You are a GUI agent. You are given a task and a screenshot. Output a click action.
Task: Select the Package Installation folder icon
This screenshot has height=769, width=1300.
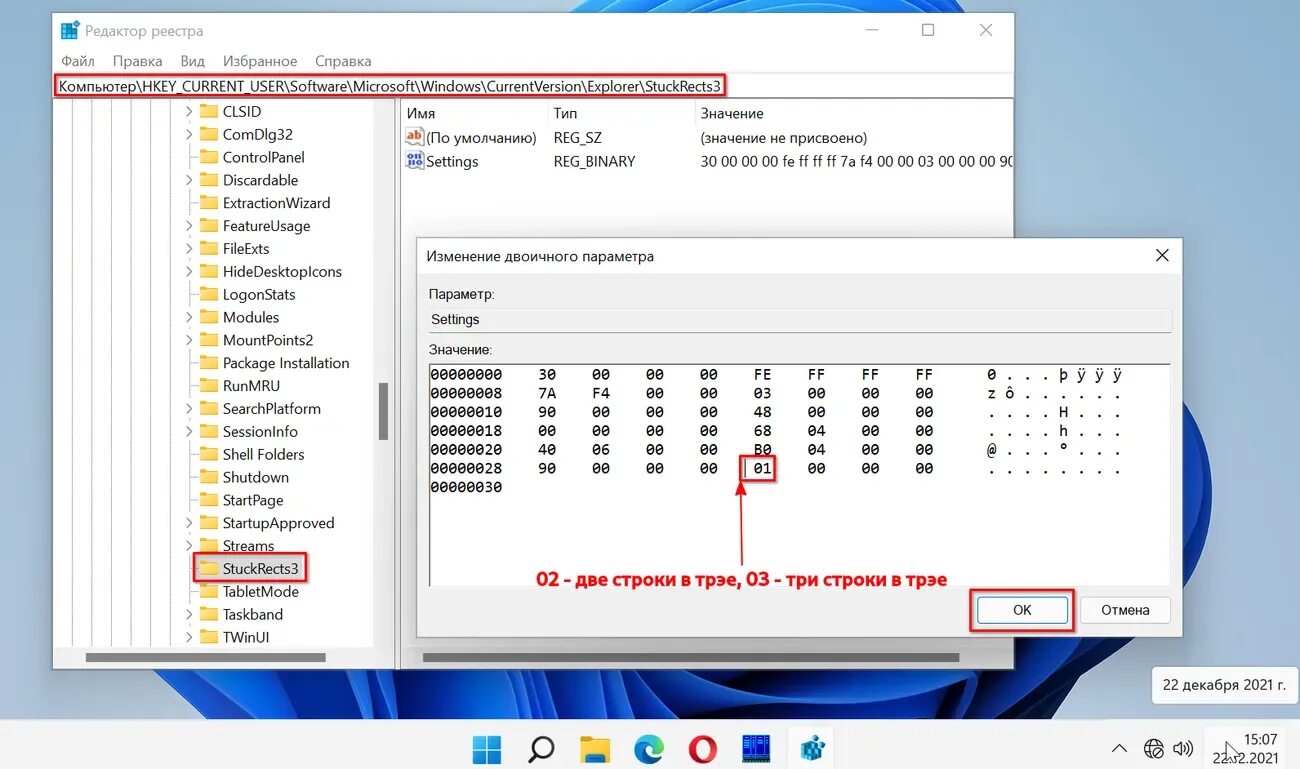(x=208, y=363)
